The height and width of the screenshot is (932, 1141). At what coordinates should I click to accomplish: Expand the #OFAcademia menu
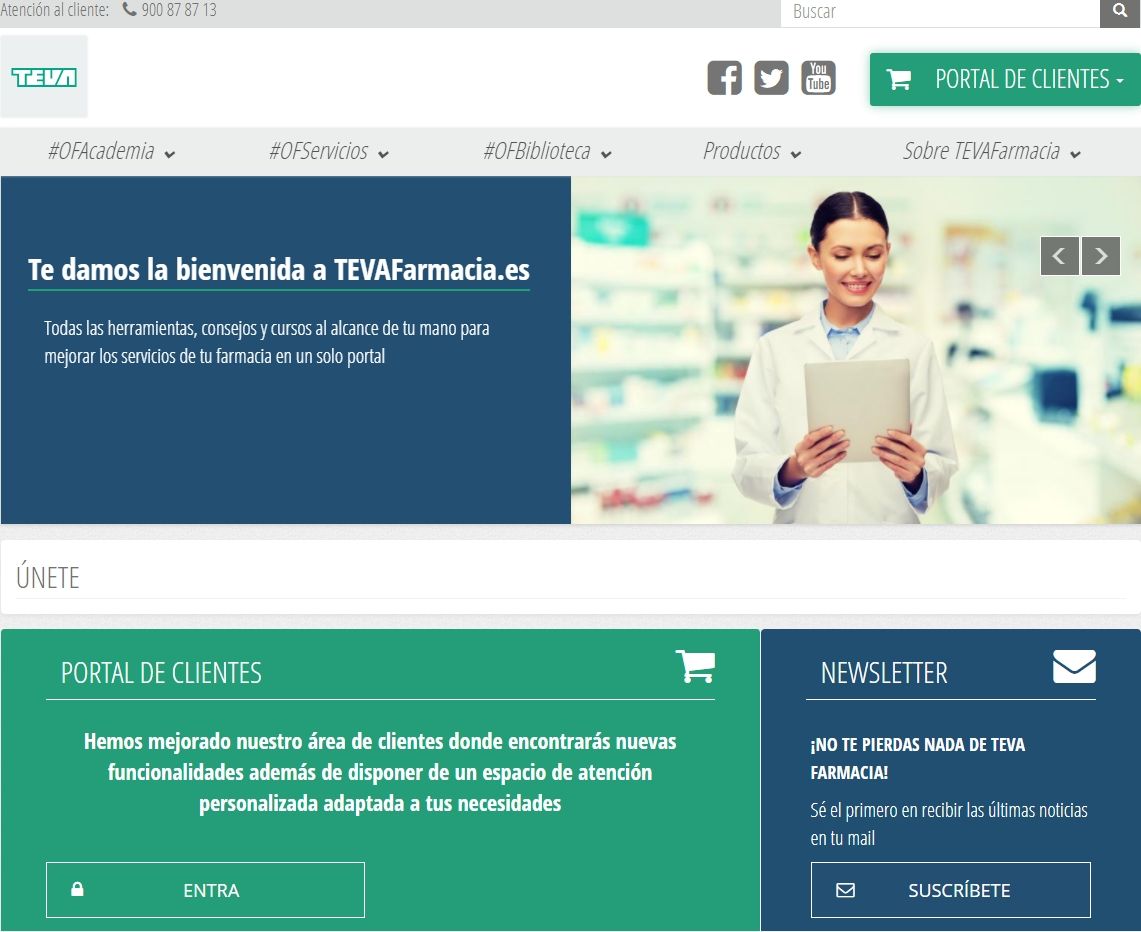click(x=111, y=151)
